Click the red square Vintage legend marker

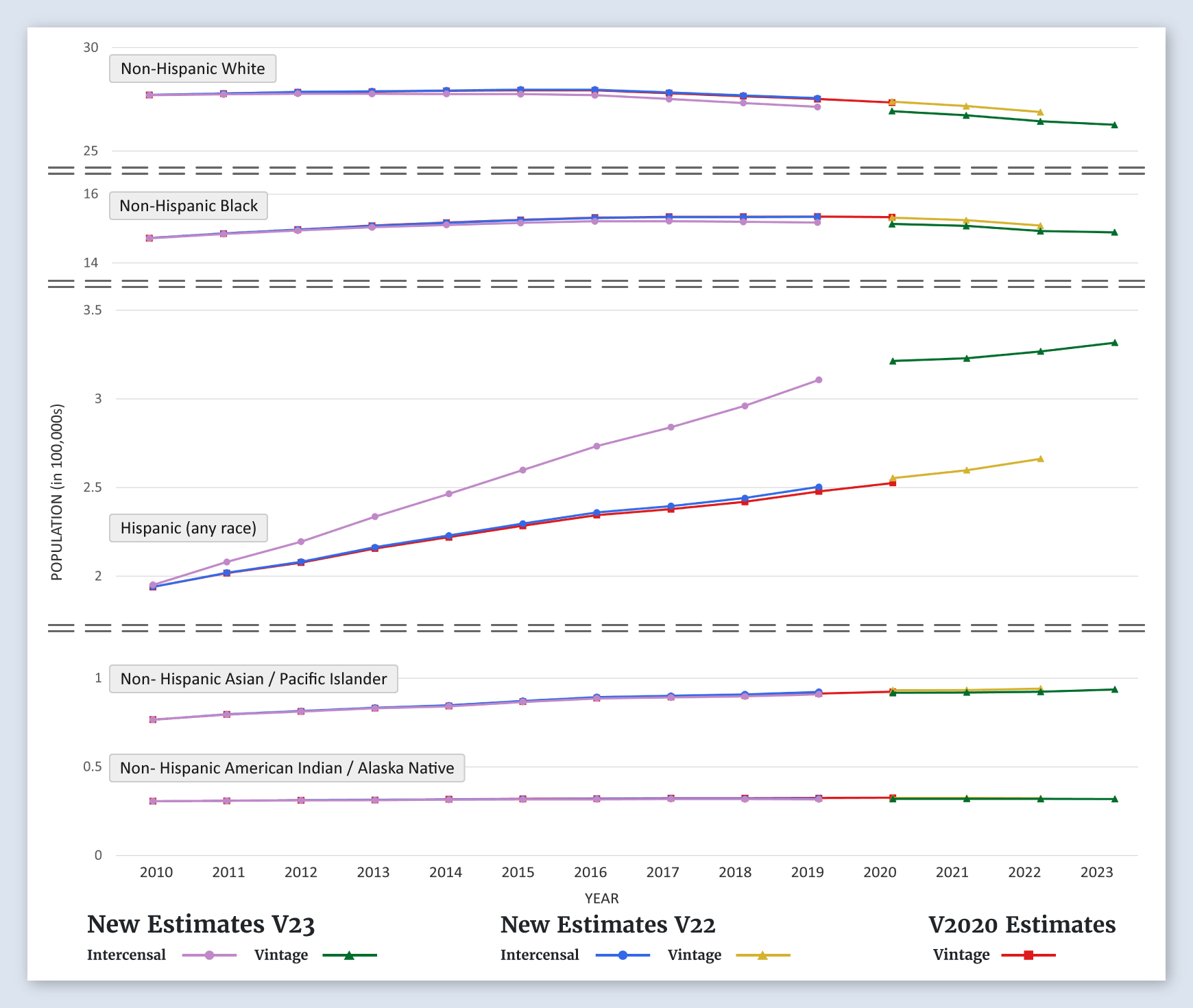point(1028,955)
